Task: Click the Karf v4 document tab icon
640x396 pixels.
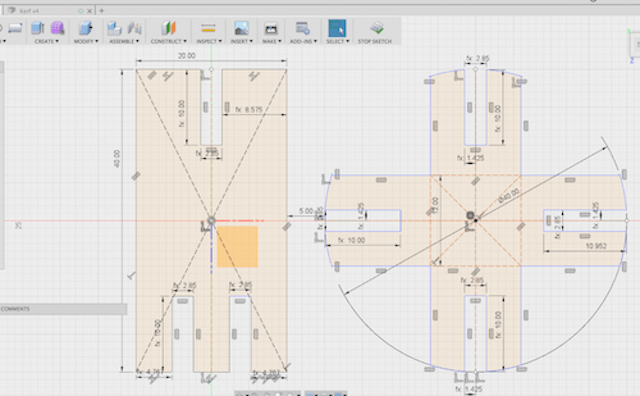Action: pyautogui.click(x=12, y=10)
